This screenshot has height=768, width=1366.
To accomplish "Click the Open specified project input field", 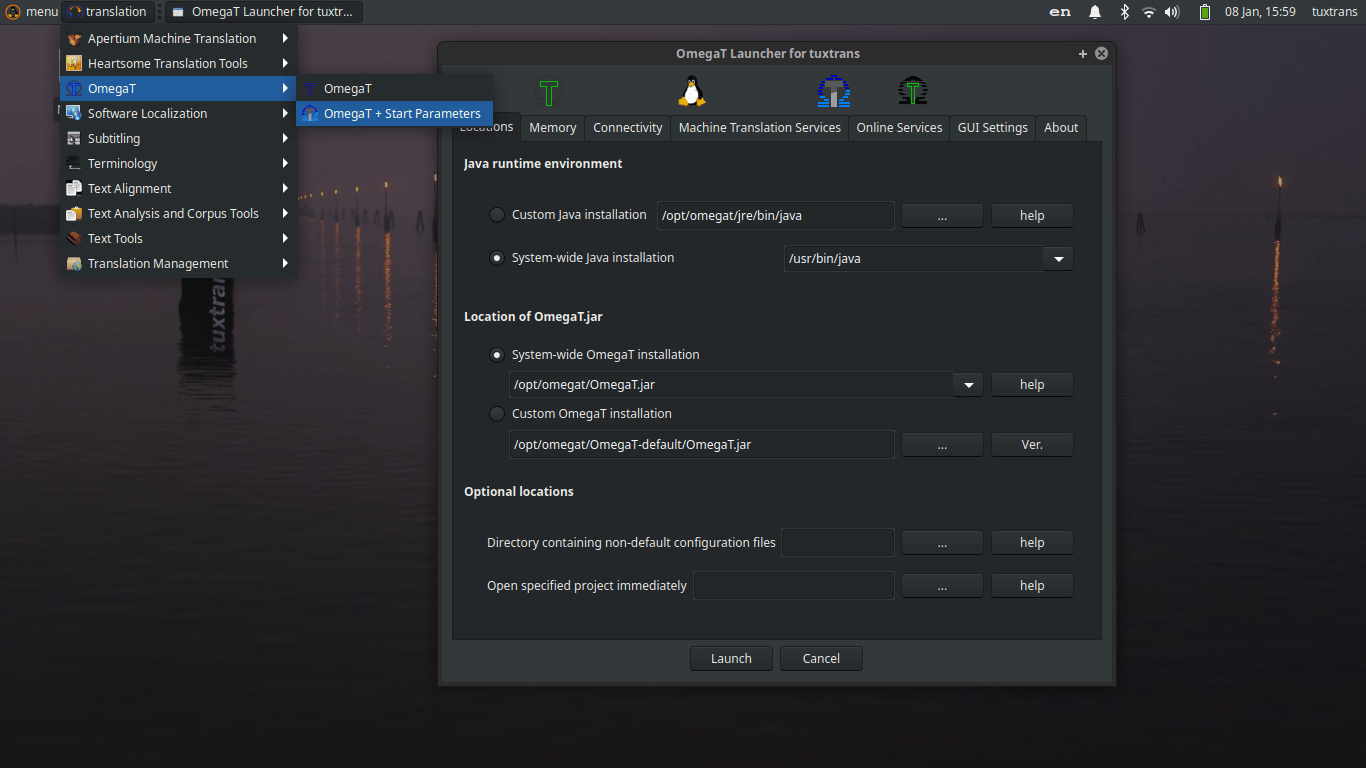I will [x=794, y=586].
